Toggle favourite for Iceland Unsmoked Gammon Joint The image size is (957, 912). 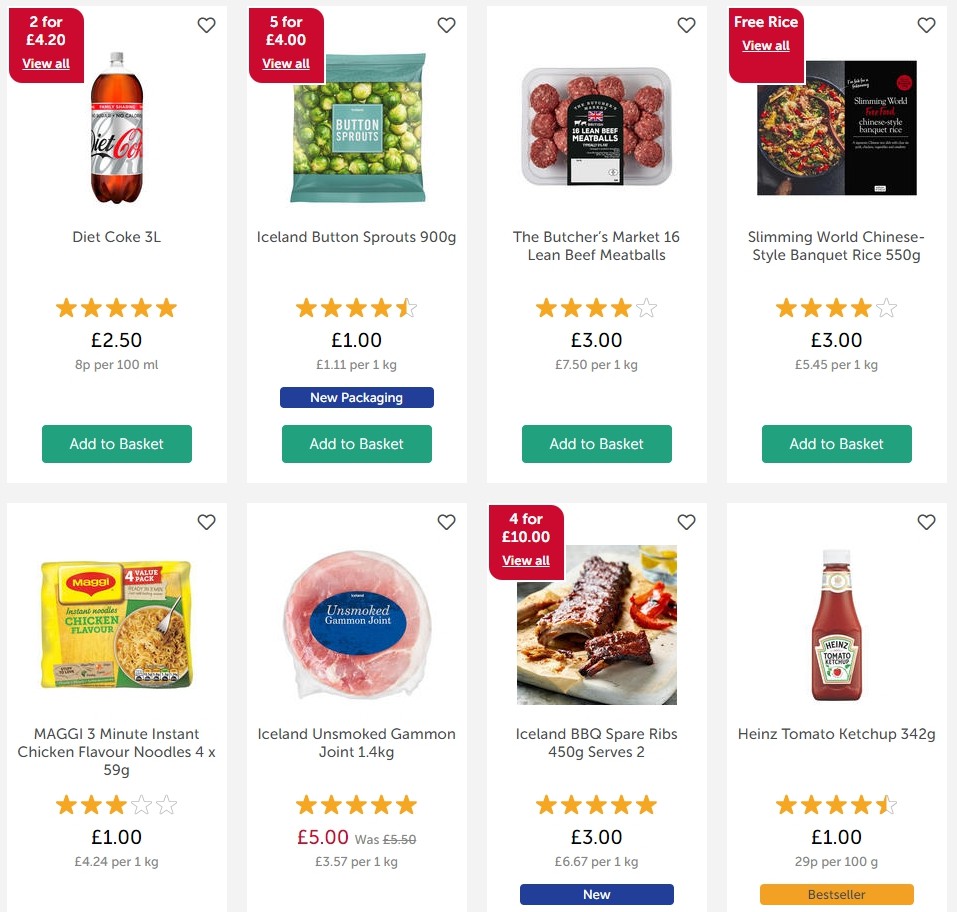[446, 522]
